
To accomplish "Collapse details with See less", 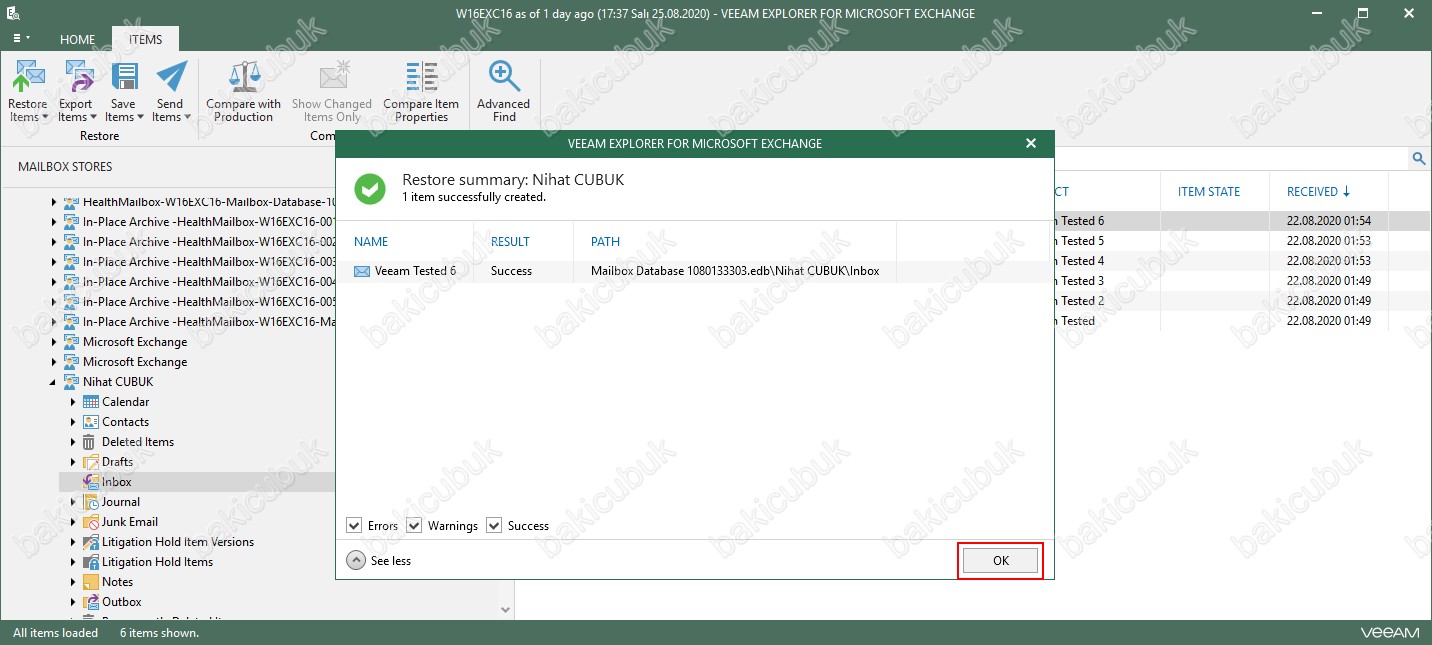I will coord(379,560).
